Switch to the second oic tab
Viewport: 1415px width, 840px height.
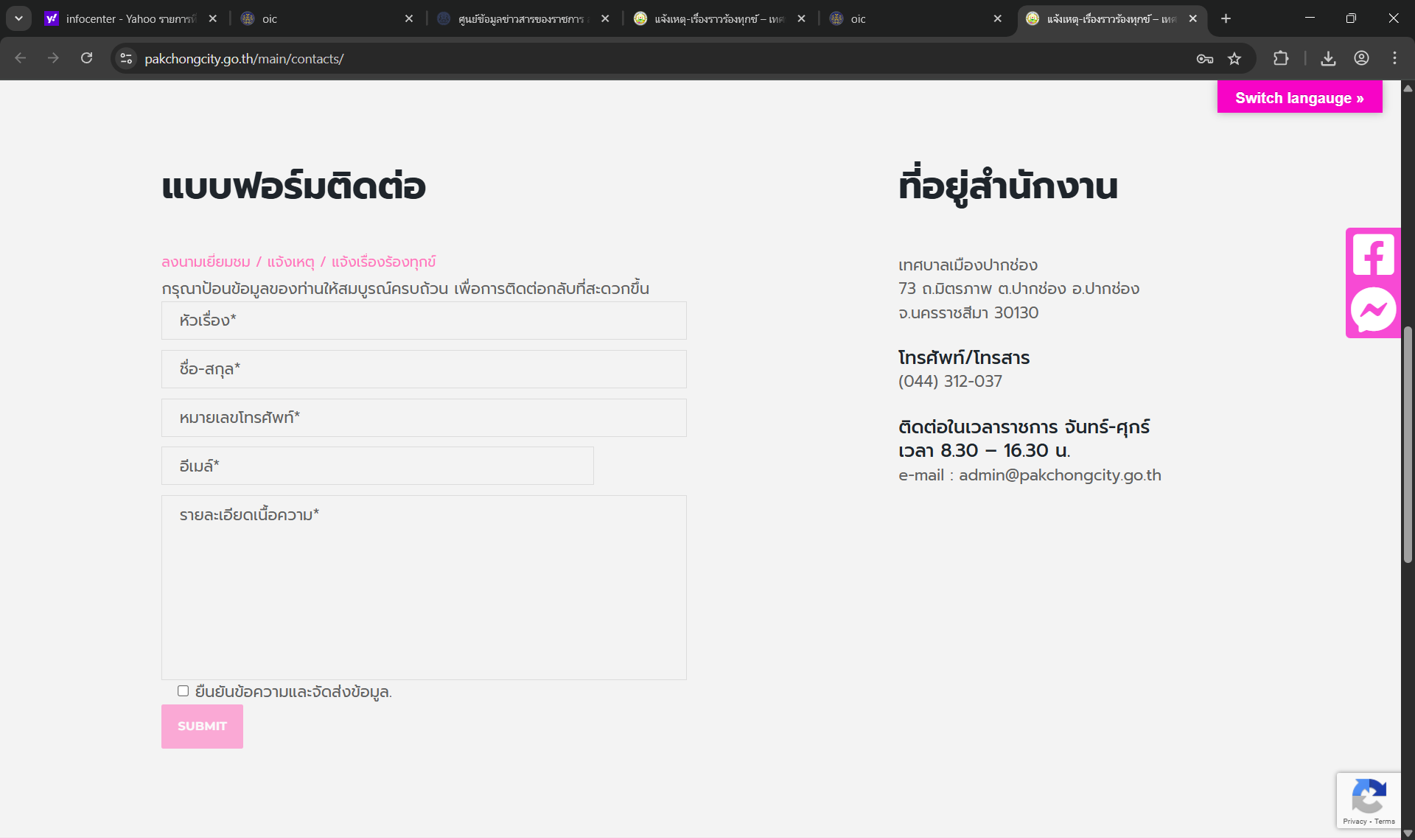[x=916, y=18]
